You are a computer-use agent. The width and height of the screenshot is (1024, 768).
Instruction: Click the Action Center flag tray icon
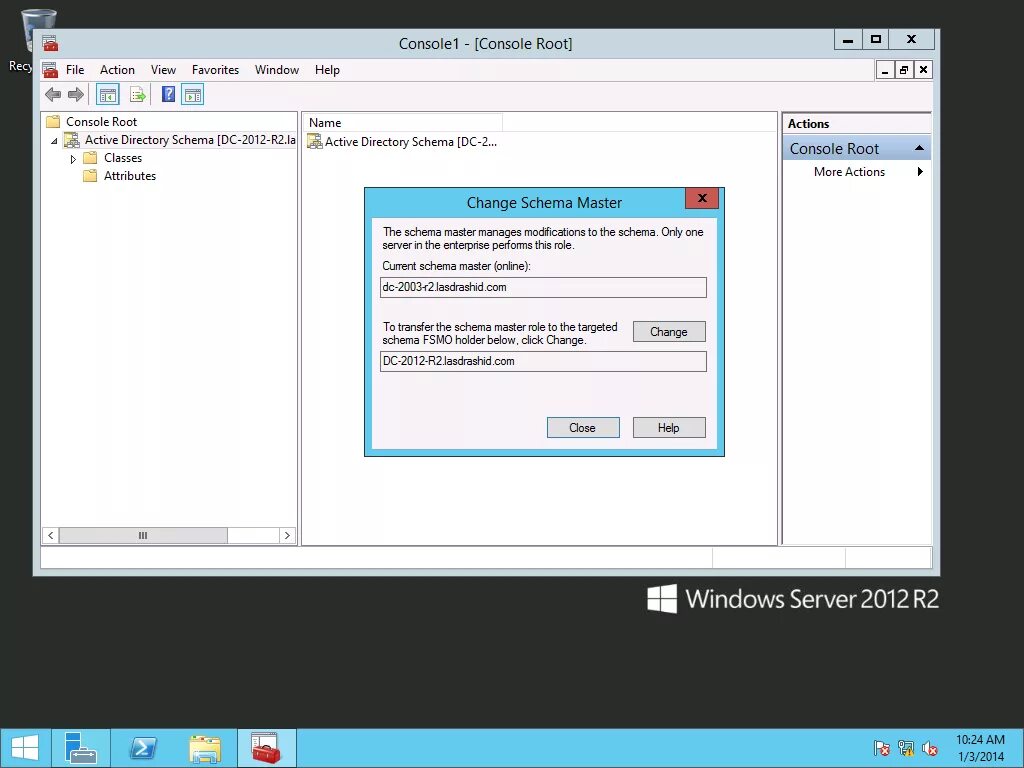882,748
